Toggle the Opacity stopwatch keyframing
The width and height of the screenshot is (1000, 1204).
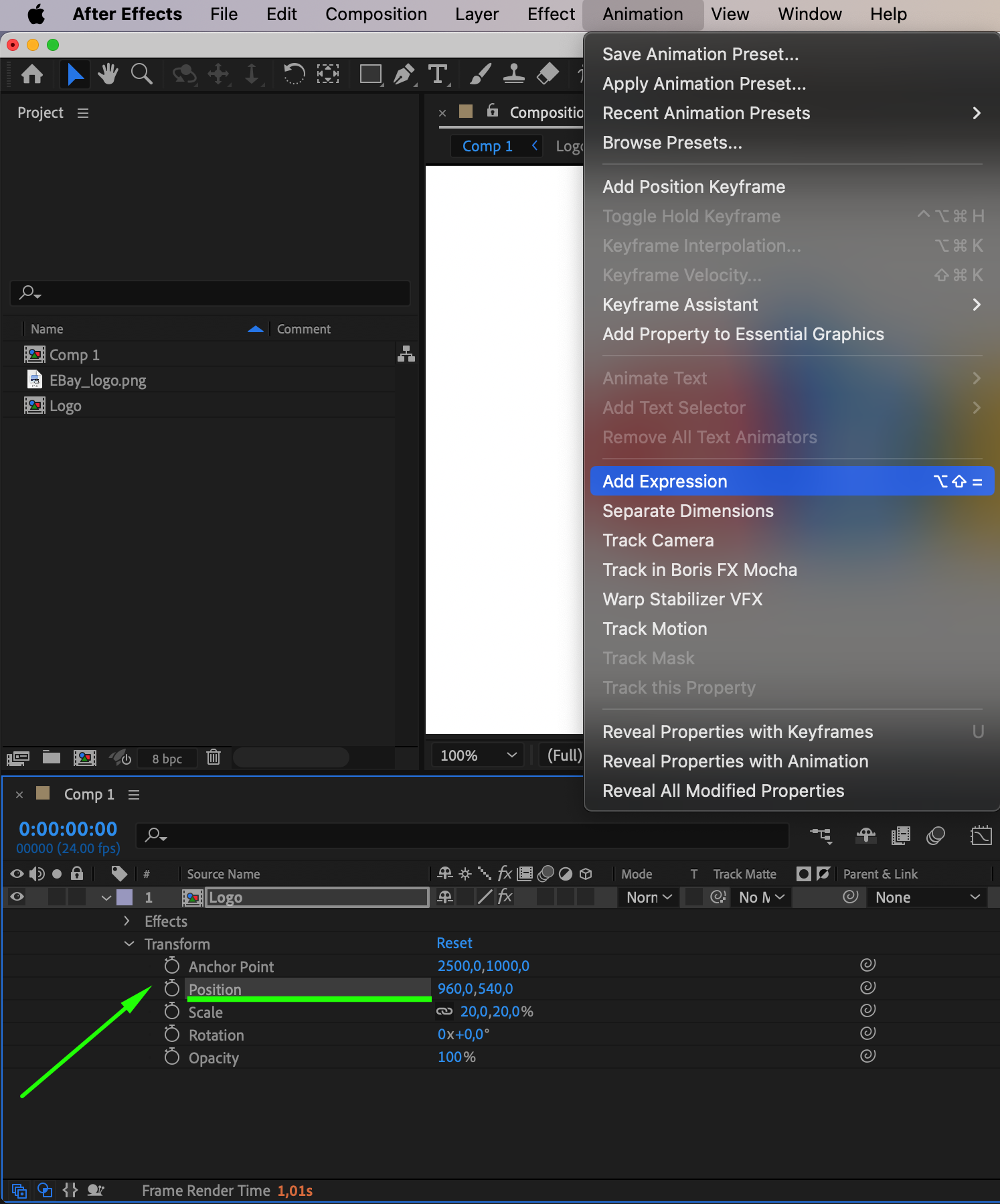click(x=172, y=1057)
